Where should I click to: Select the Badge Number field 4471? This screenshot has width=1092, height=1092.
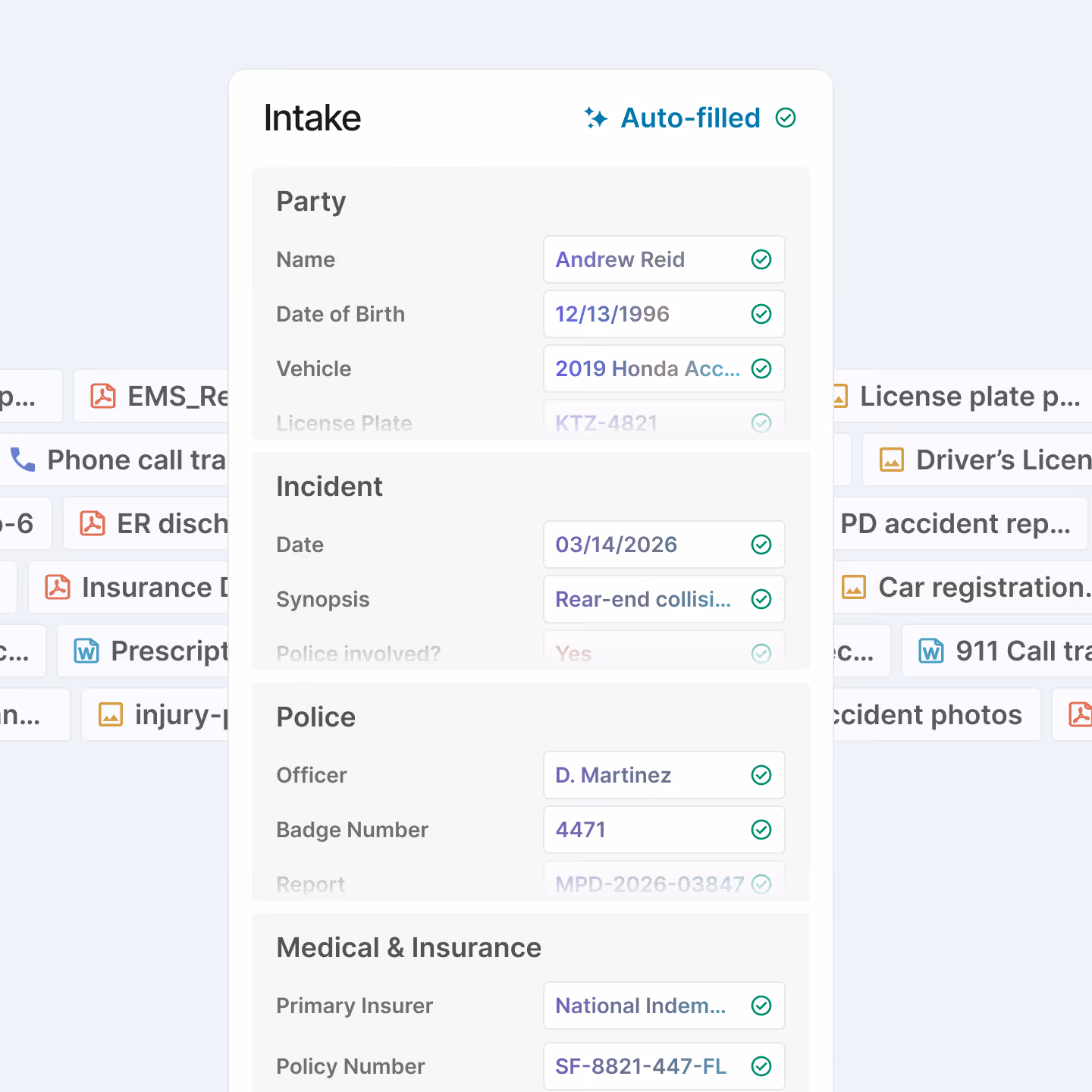coord(664,830)
